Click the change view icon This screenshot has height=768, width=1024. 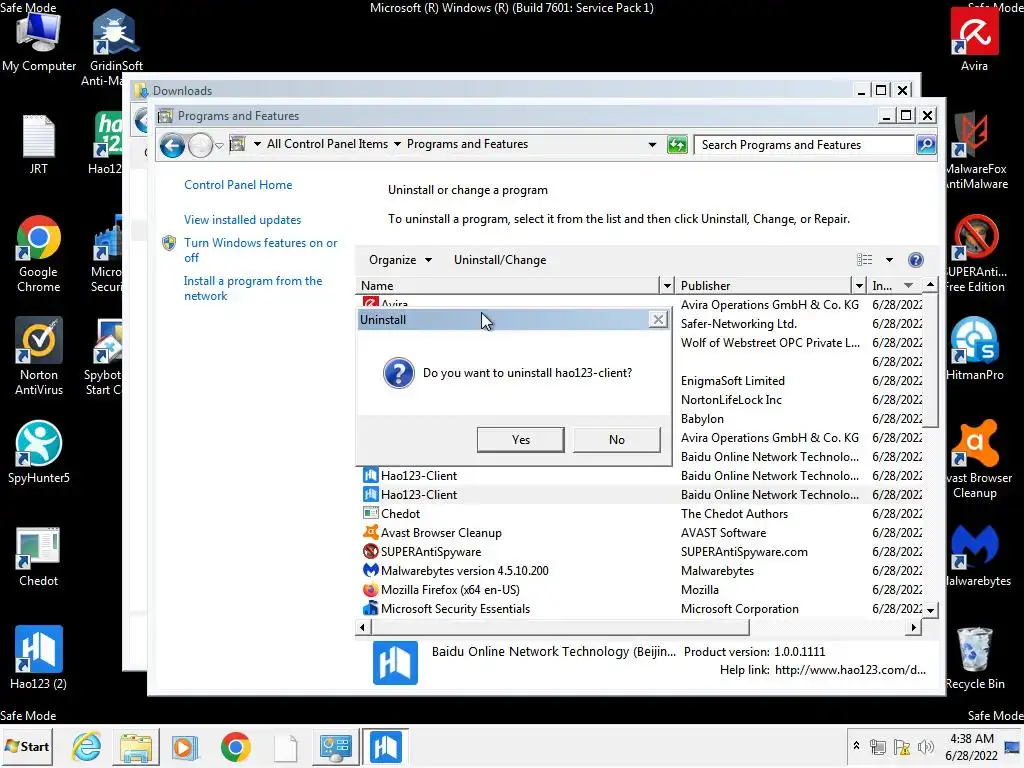point(865,260)
